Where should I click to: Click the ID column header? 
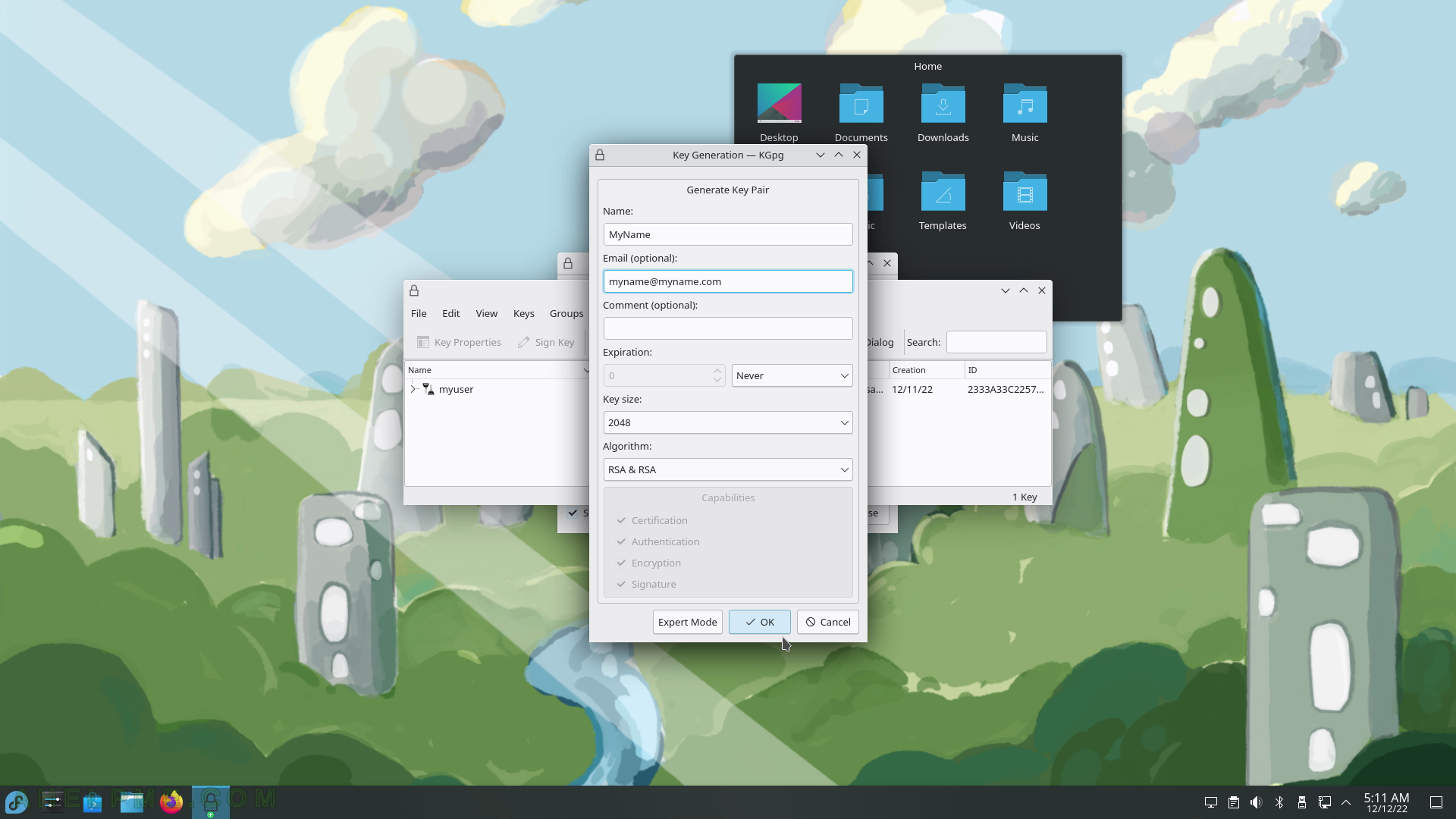(x=1008, y=370)
